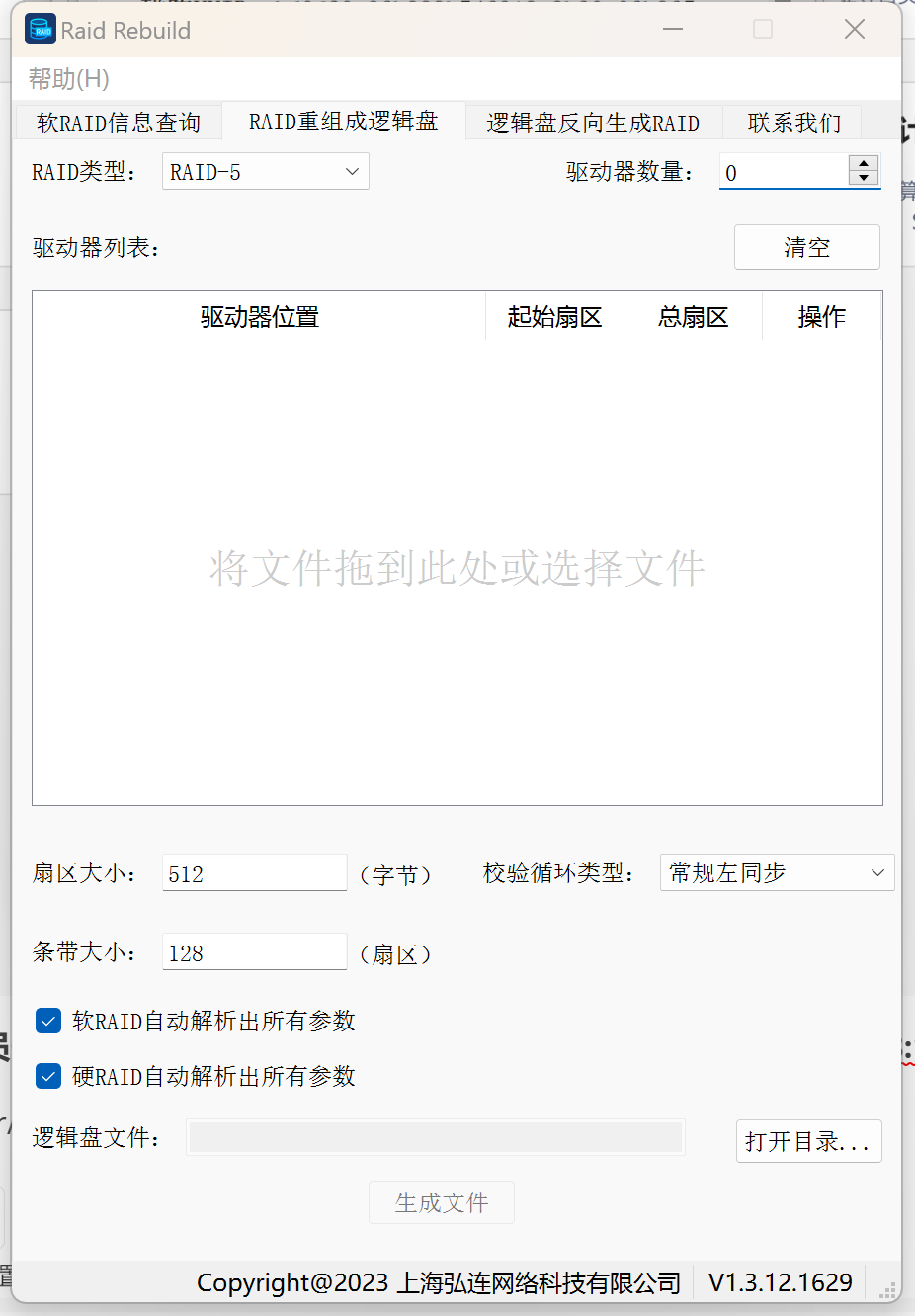Decrease 驱动器数量 with the down arrow
The height and width of the screenshot is (1316, 915).
click(x=864, y=178)
